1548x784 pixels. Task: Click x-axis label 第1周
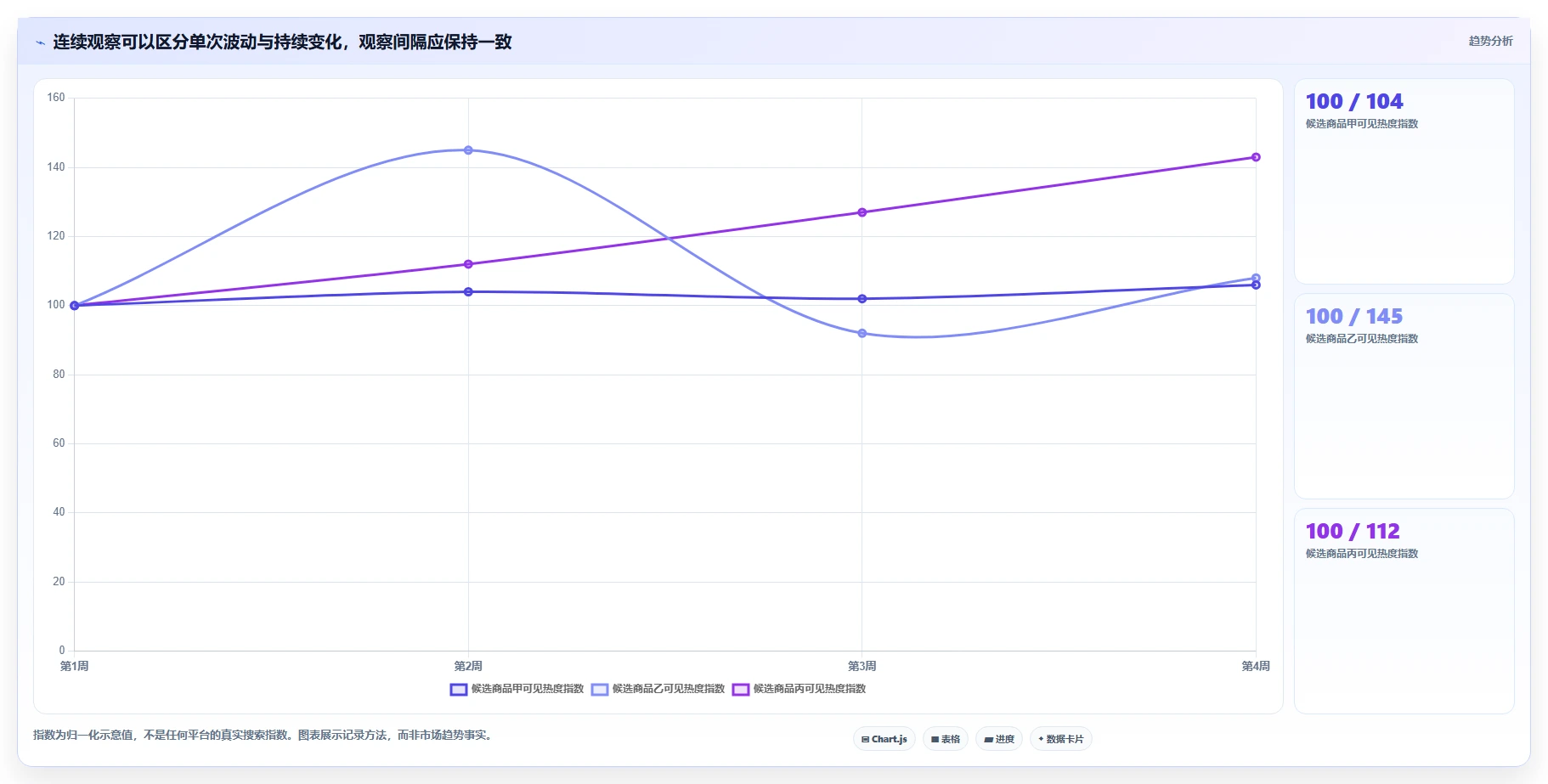point(75,667)
